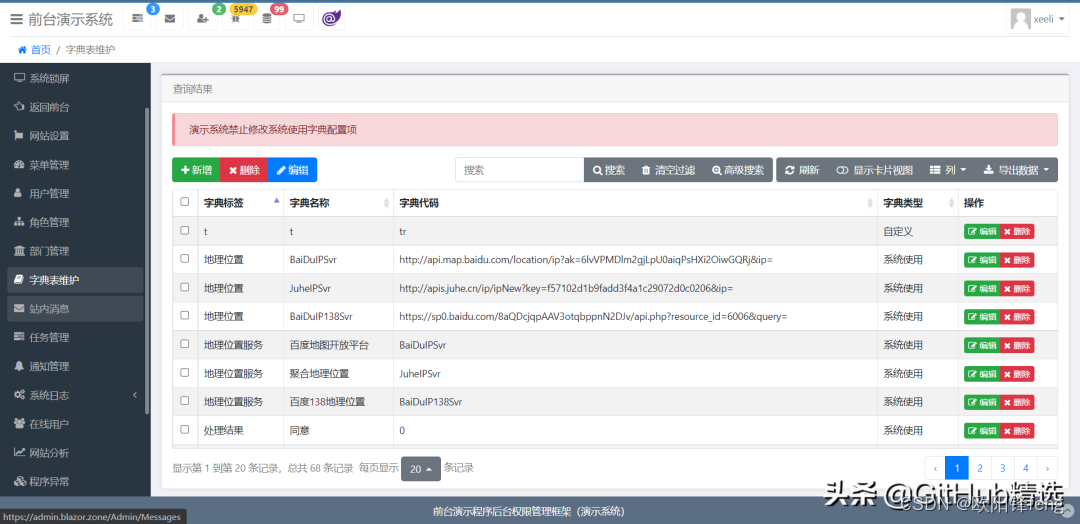
Task: Open the page size 20 dropdown
Action: pos(420,469)
